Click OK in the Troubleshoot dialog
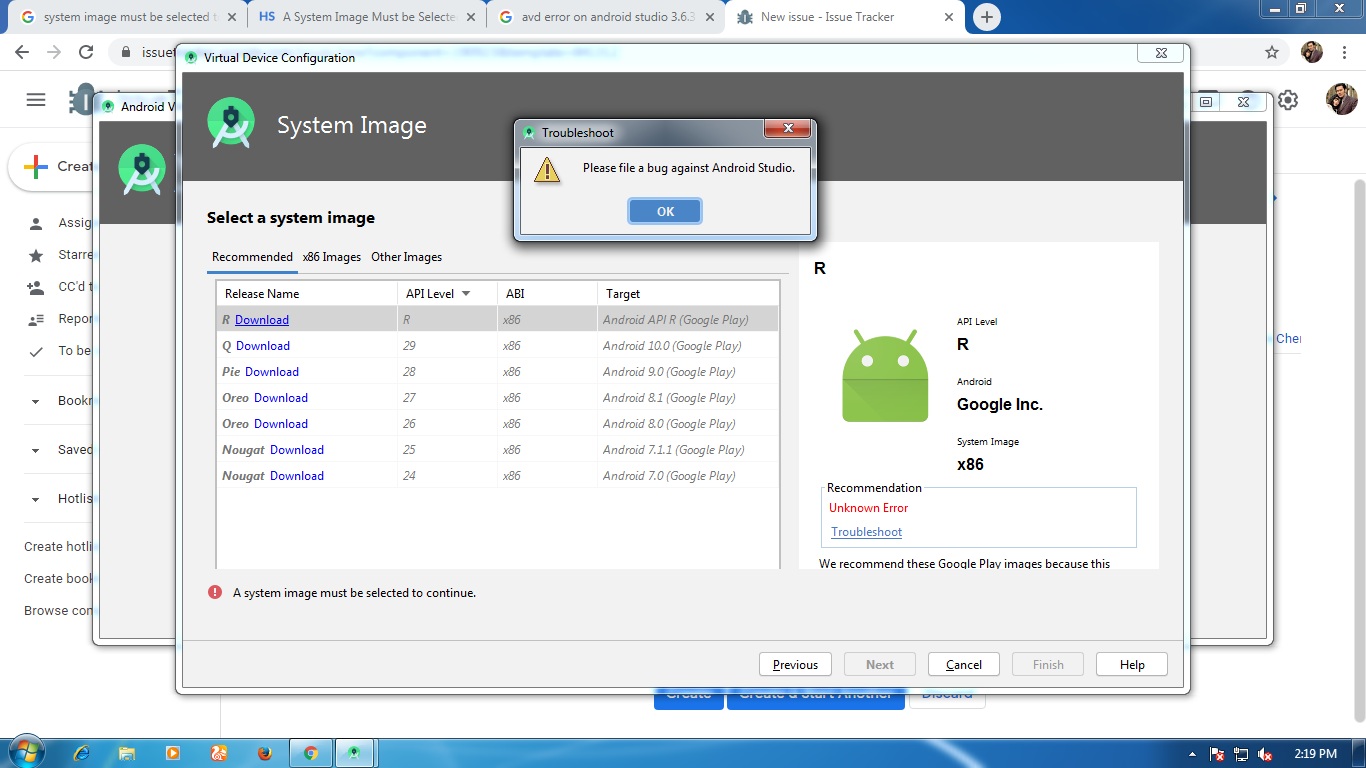 pos(665,211)
